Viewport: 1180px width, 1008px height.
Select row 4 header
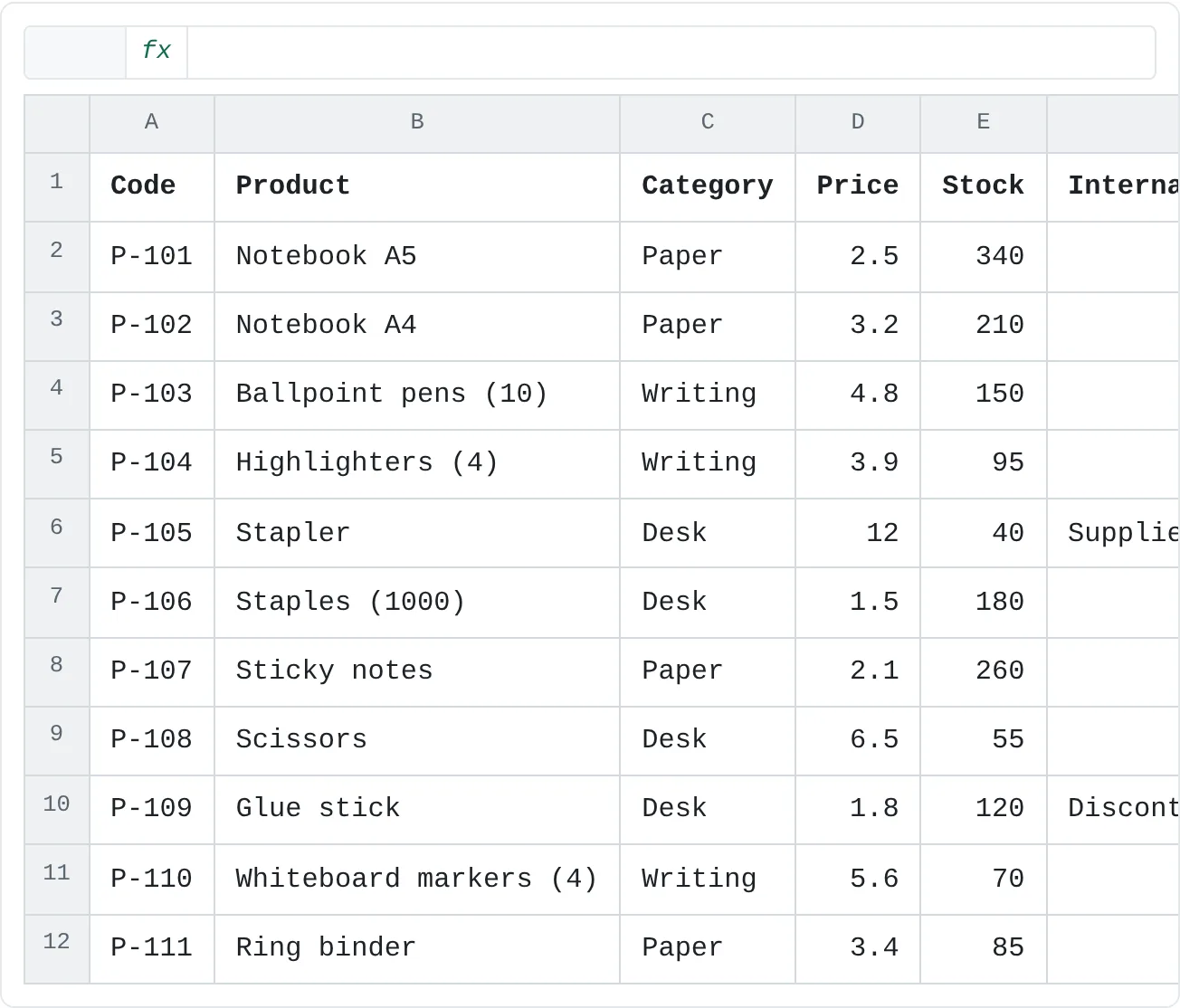pyautogui.click(x=57, y=395)
